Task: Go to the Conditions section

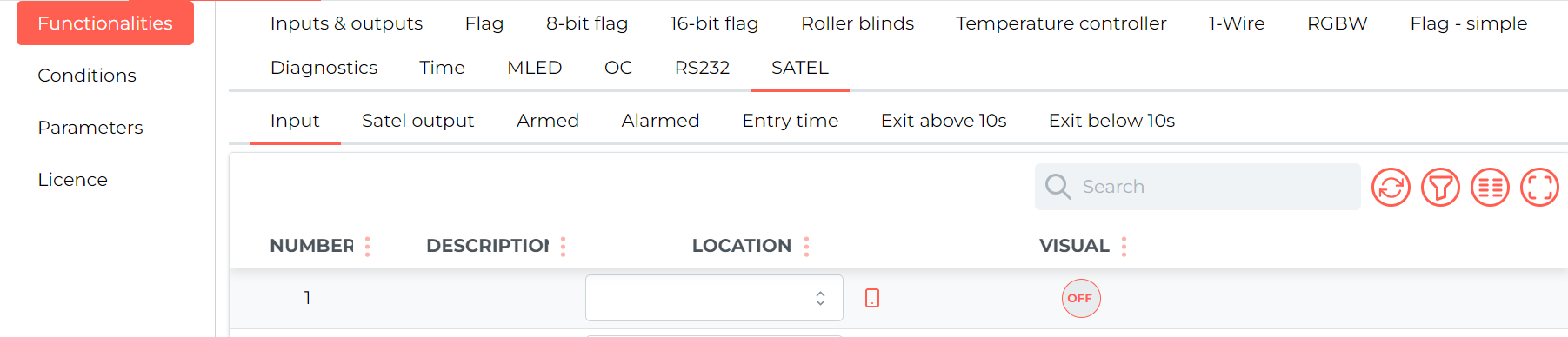Action: click(87, 76)
